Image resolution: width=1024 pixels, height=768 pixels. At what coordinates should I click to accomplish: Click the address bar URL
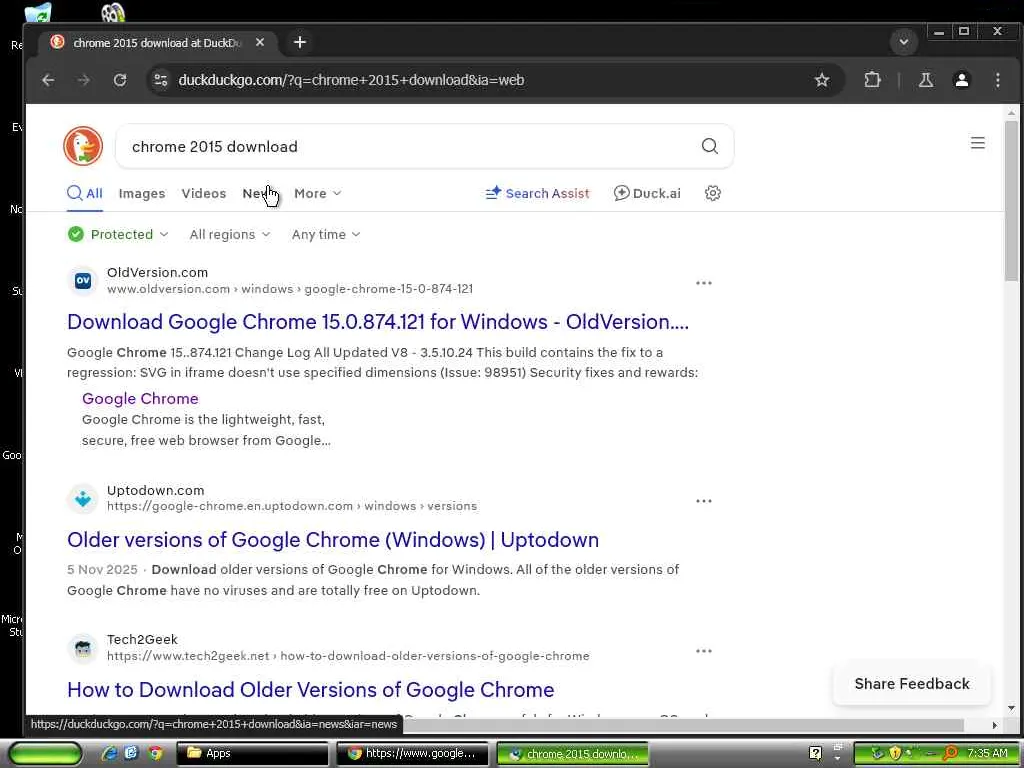(351, 80)
